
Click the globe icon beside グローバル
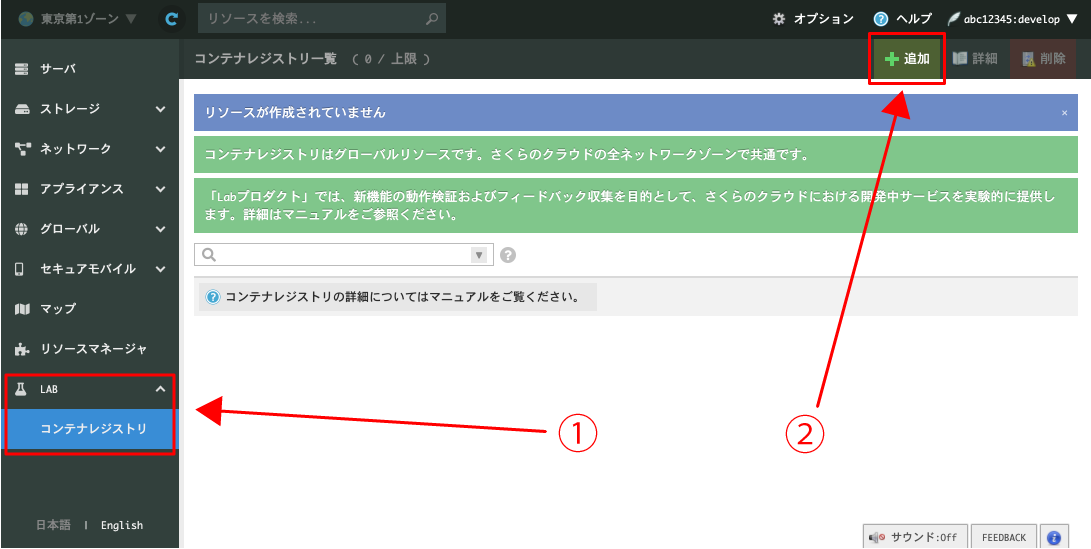22,229
